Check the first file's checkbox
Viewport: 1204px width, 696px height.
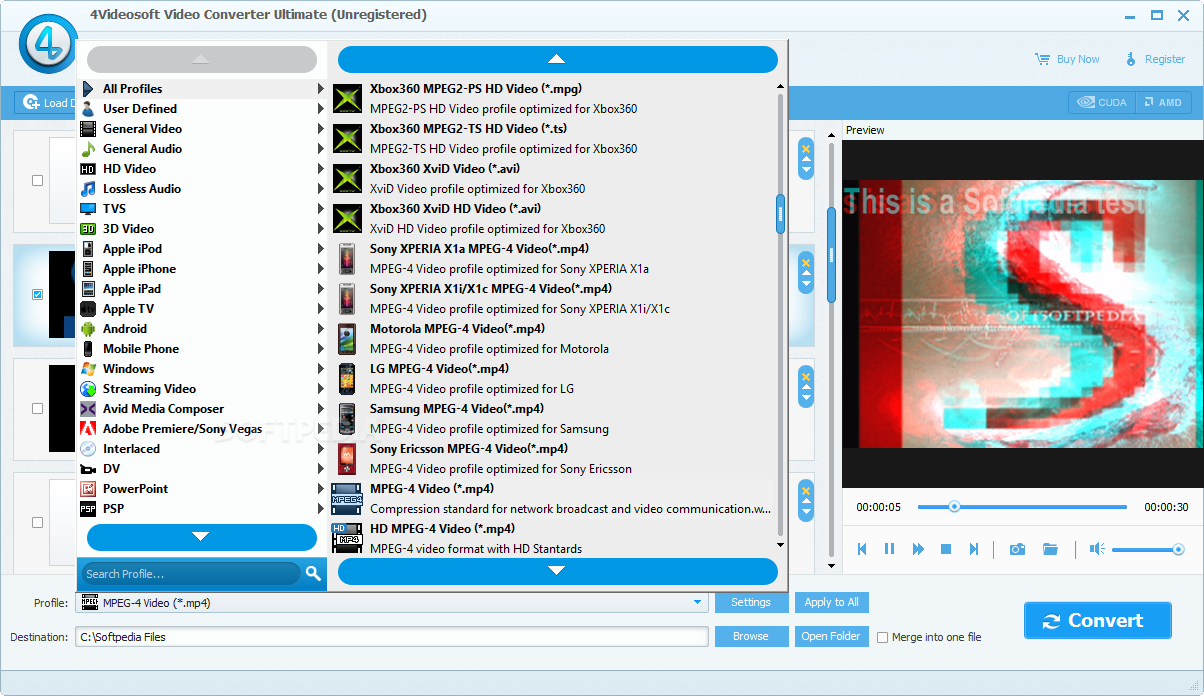pyautogui.click(x=38, y=181)
